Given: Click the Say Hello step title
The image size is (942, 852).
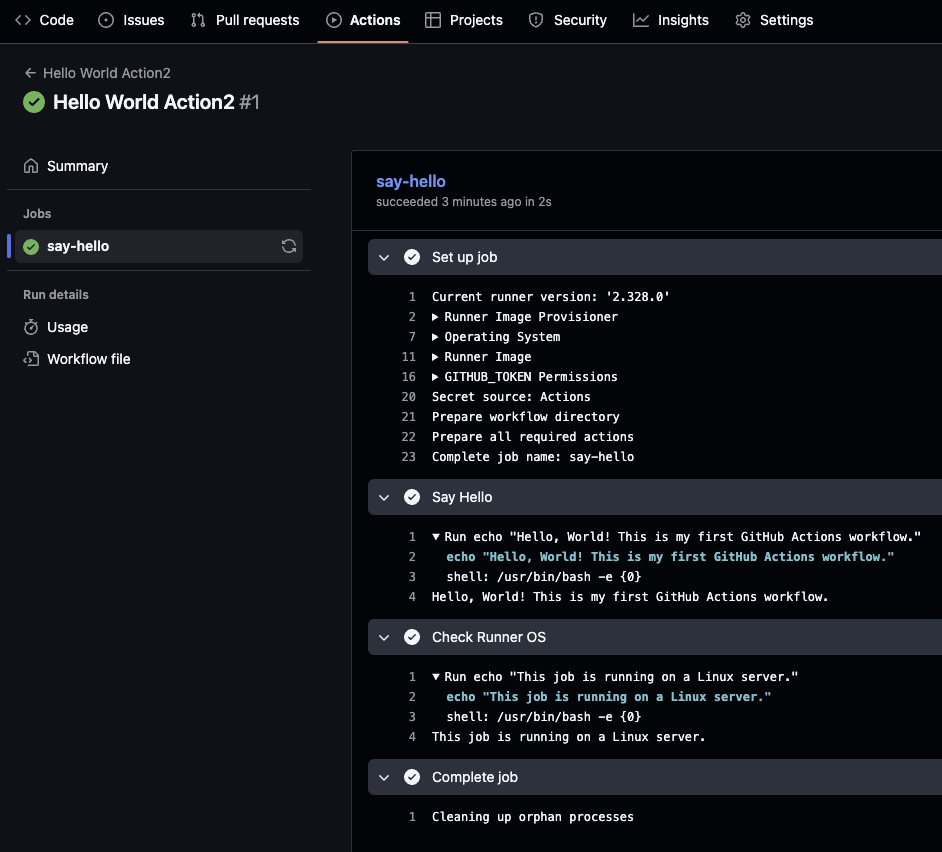Looking at the screenshot, I should [462, 497].
